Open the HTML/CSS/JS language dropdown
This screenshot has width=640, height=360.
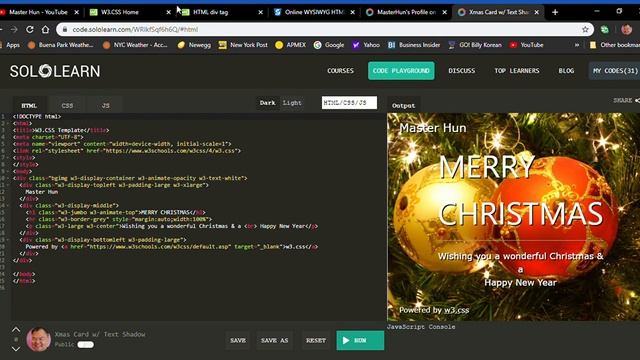(x=349, y=103)
